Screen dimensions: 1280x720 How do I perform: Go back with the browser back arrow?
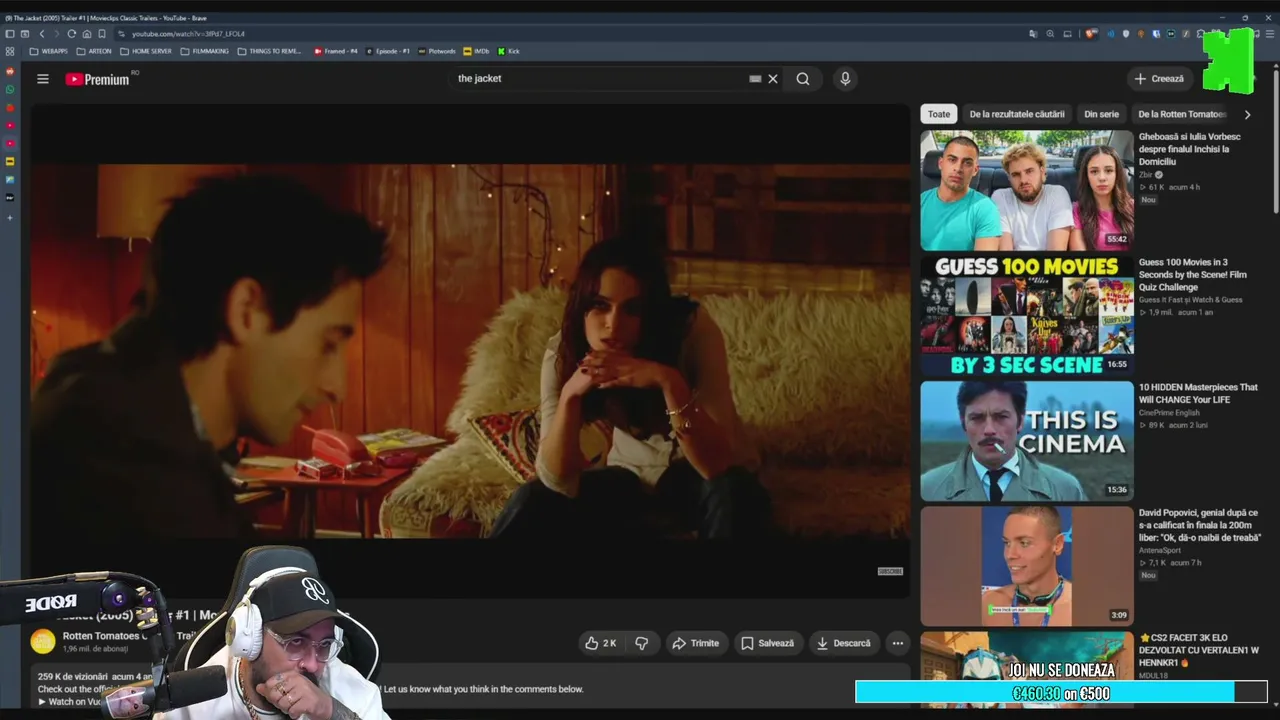pyautogui.click(x=41, y=34)
